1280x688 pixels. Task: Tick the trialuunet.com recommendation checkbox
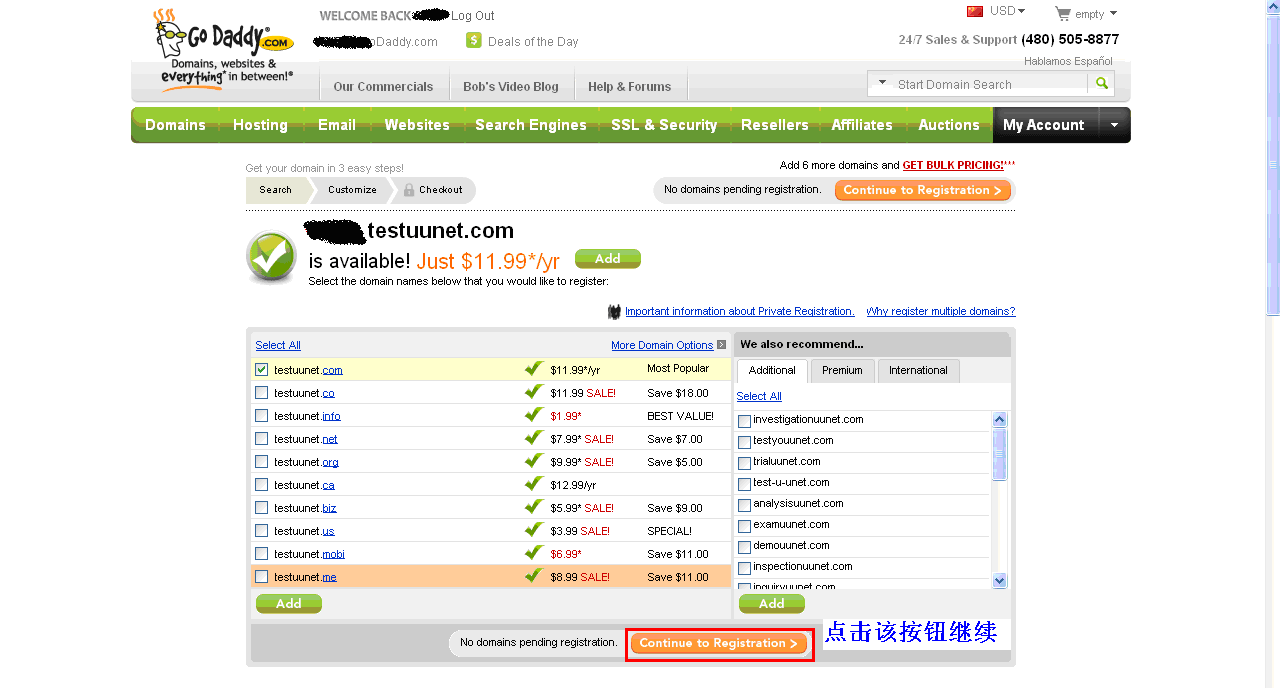click(744, 463)
